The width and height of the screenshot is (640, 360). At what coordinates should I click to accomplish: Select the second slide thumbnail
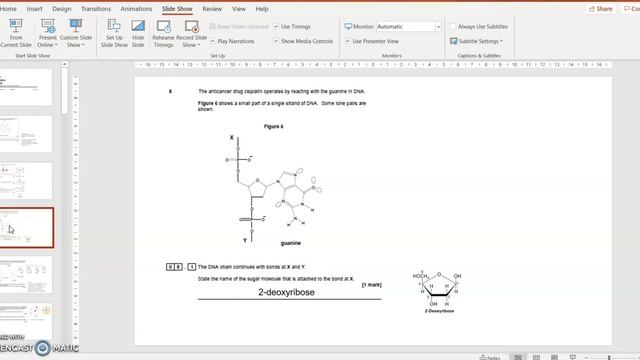point(25,134)
